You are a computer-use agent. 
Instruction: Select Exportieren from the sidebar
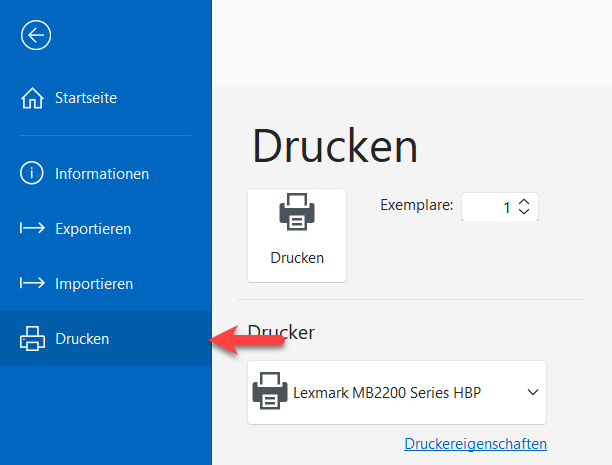pos(93,229)
